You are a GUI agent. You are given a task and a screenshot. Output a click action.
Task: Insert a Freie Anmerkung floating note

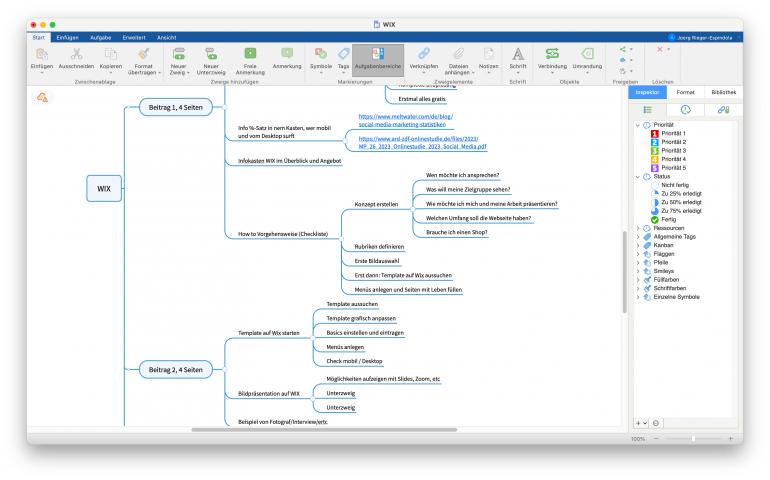pyautogui.click(x=250, y=53)
